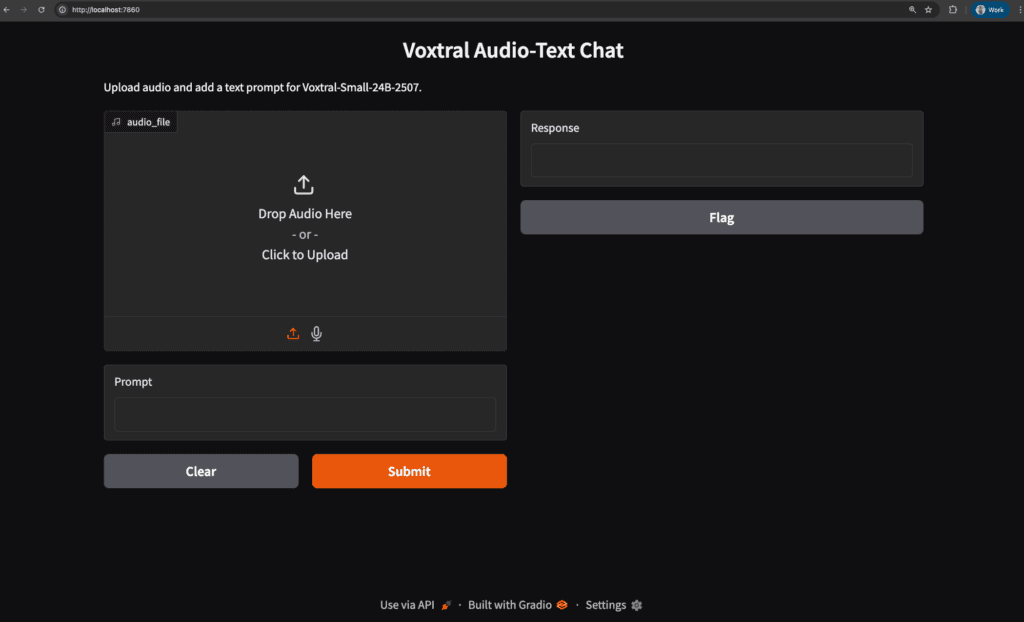This screenshot has height=622, width=1024.
Task: Click the large upload arrow icon
Action: tap(304, 185)
